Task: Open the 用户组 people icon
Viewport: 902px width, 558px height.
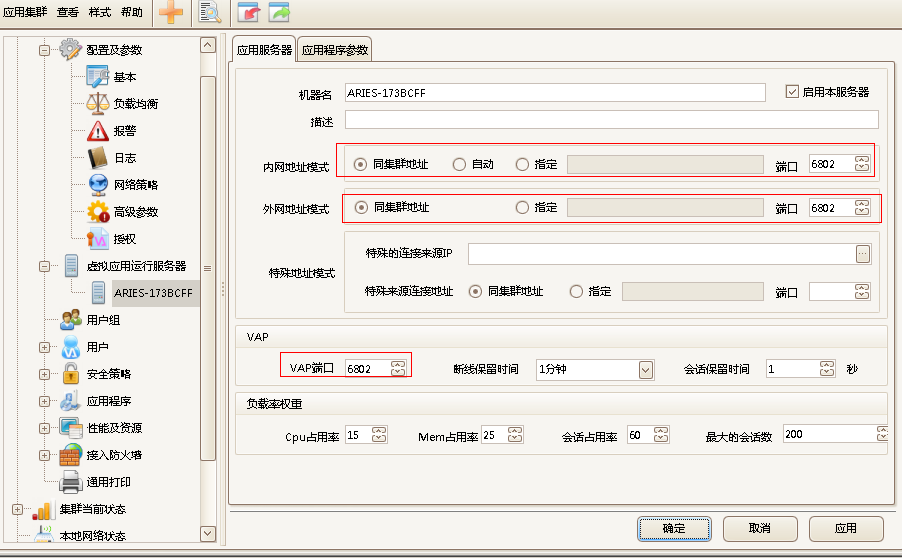Action: pos(71,320)
